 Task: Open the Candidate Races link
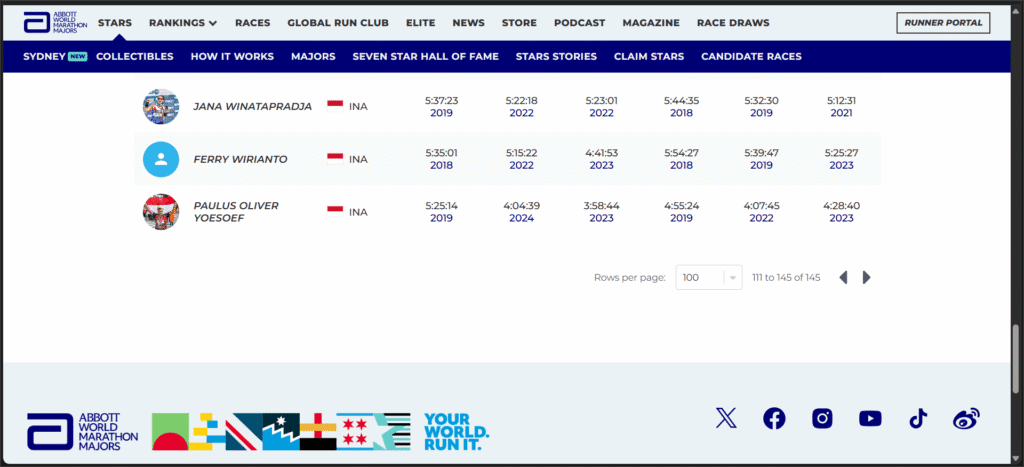pos(751,56)
